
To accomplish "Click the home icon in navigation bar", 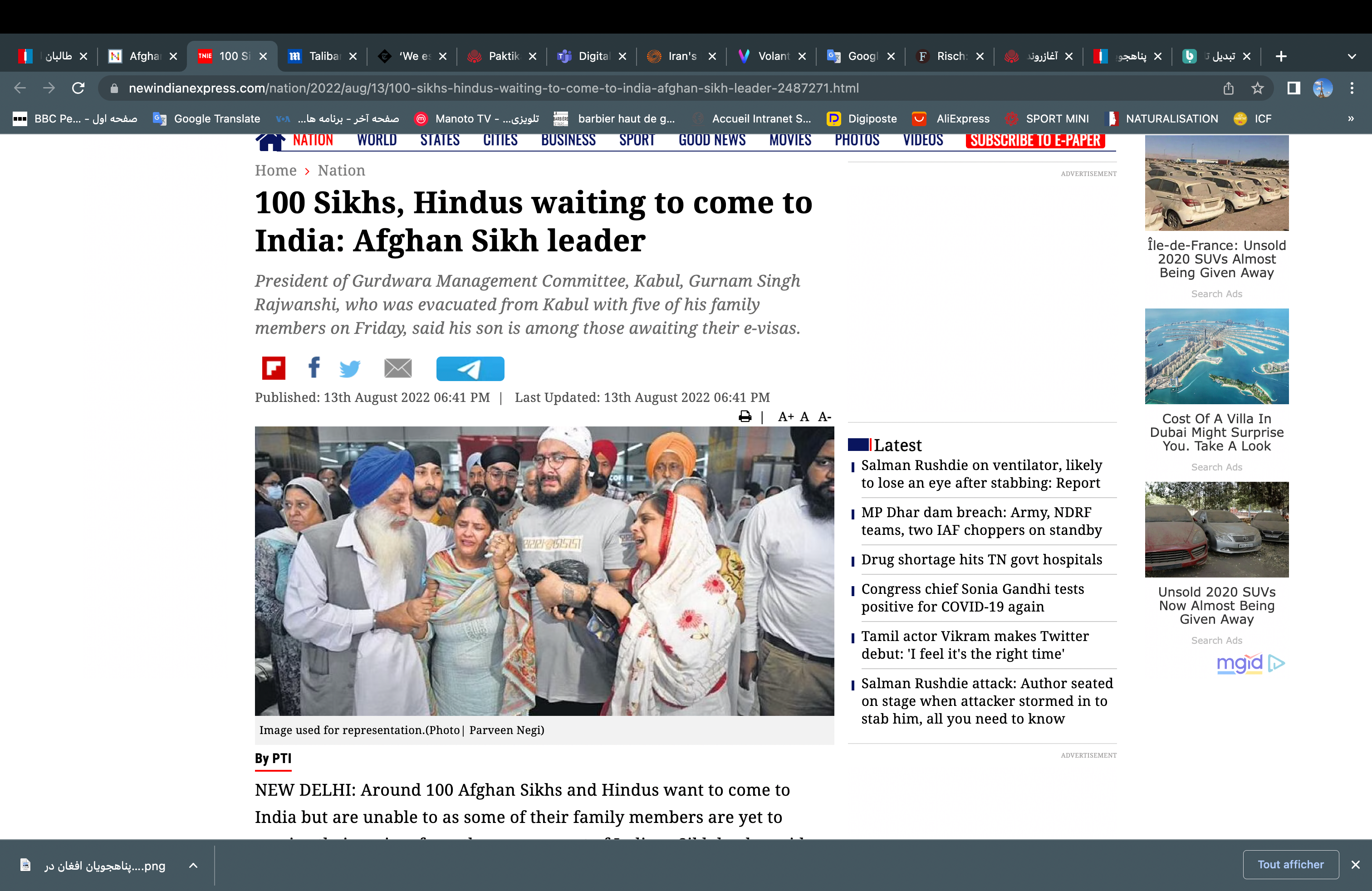I will (x=270, y=141).
